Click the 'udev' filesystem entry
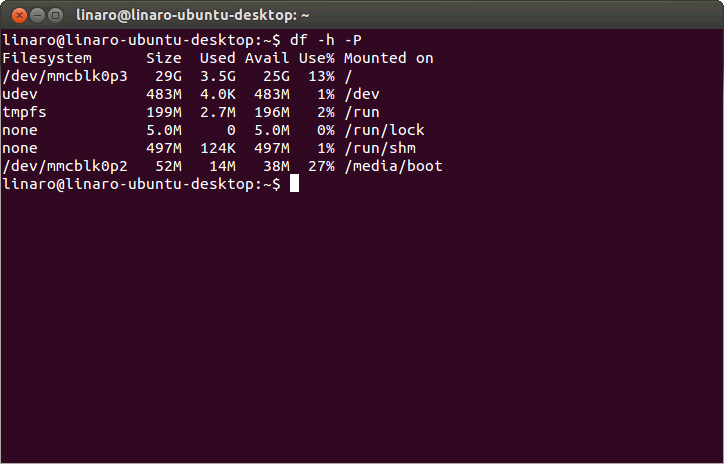The image size is (724, 464). [x=20, y=94]
